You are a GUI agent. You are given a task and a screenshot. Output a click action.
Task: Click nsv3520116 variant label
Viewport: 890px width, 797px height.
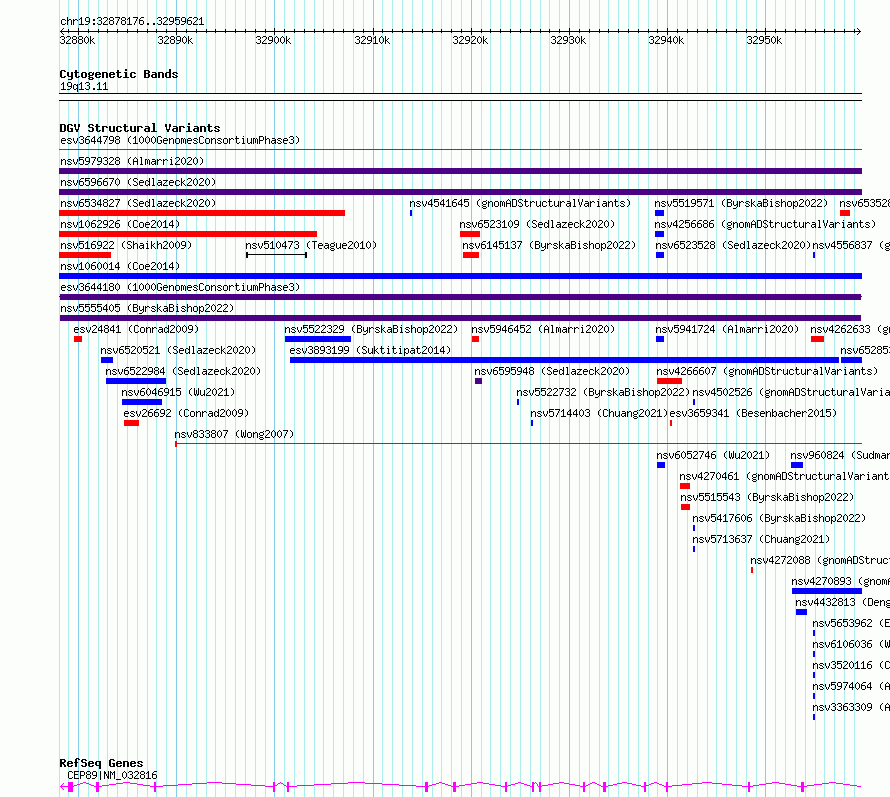click(851, 665)
